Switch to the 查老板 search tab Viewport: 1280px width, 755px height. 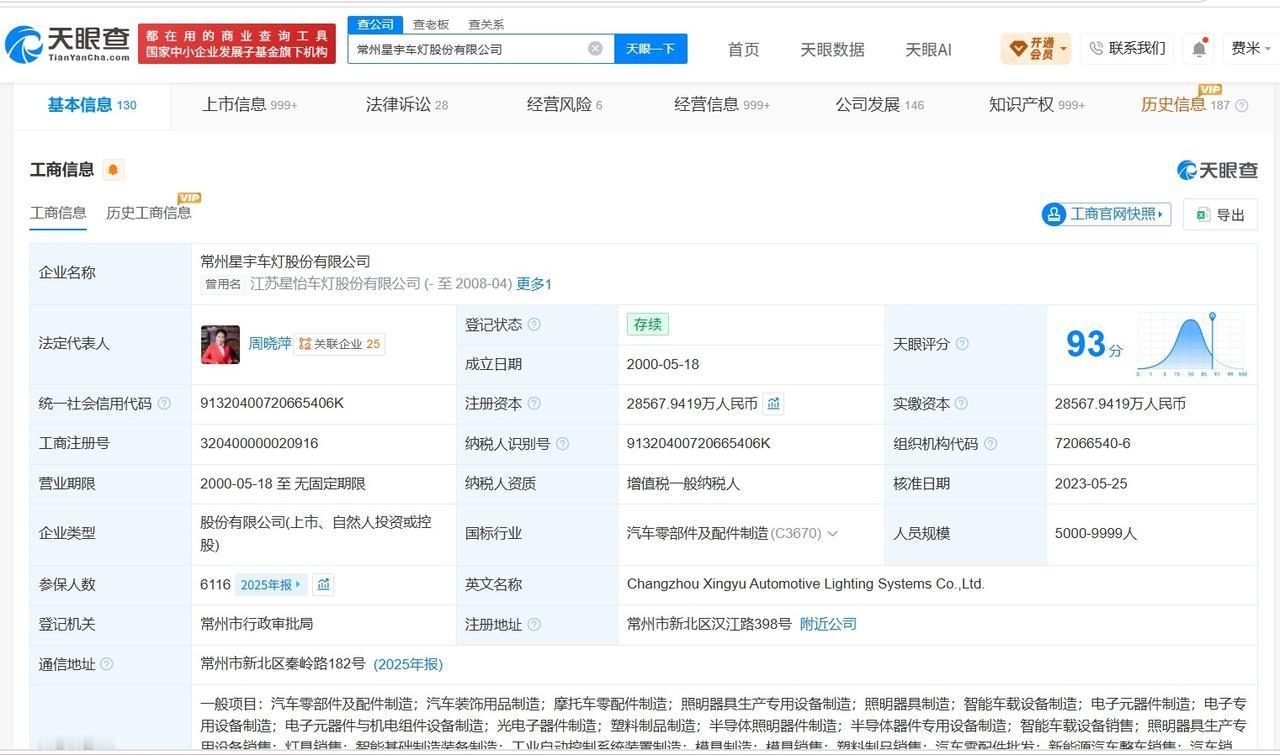[431, 24]
